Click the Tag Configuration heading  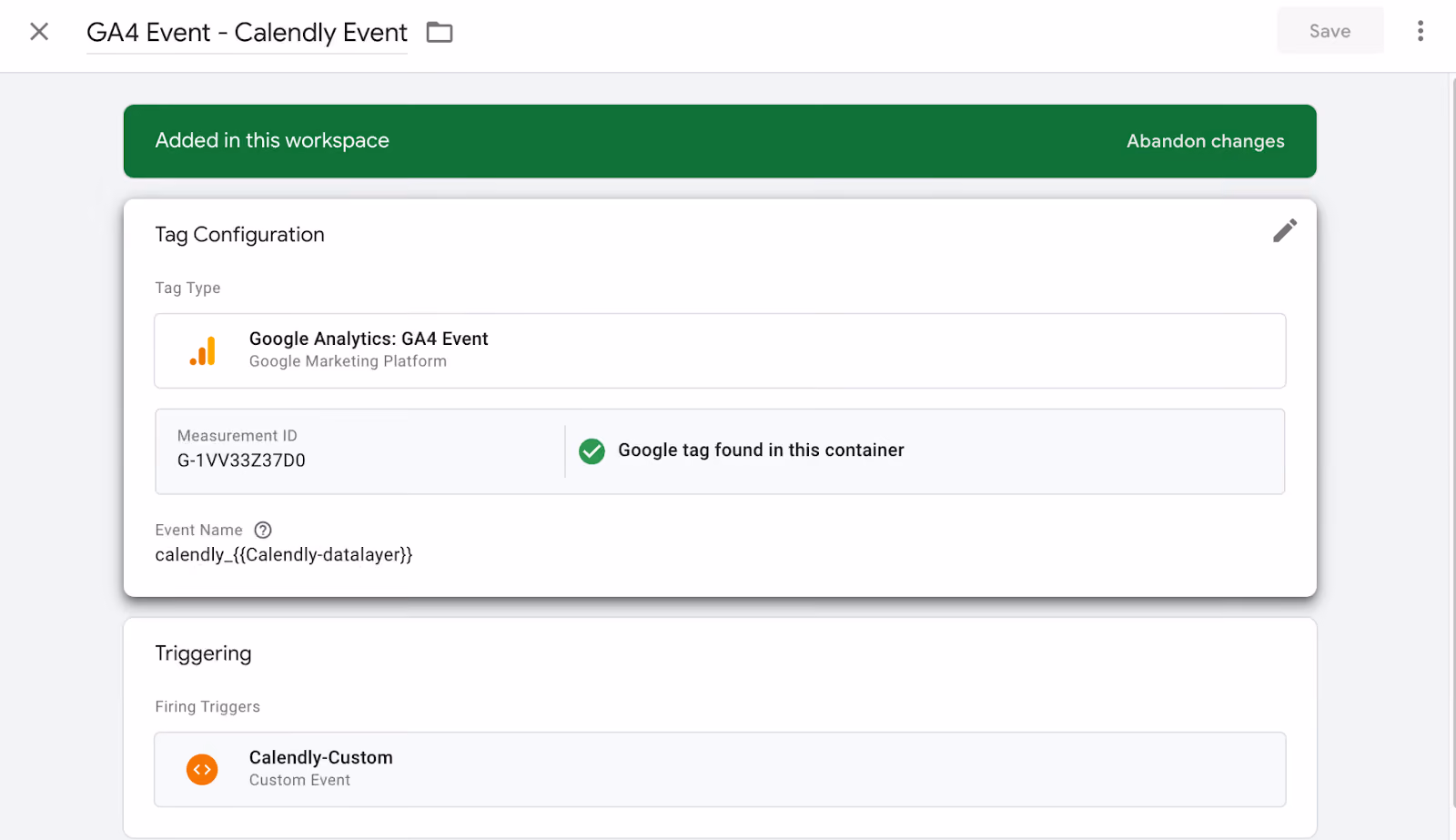click(x=239, y=235)
